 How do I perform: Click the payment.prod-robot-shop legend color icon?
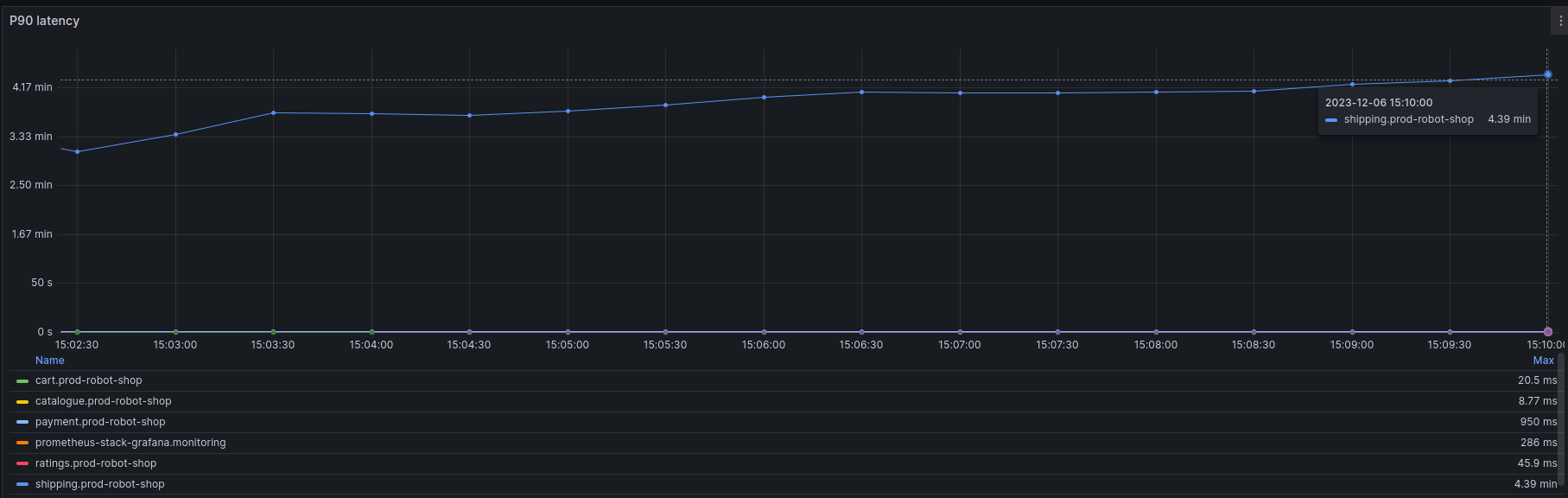click(x=22, y=423)
